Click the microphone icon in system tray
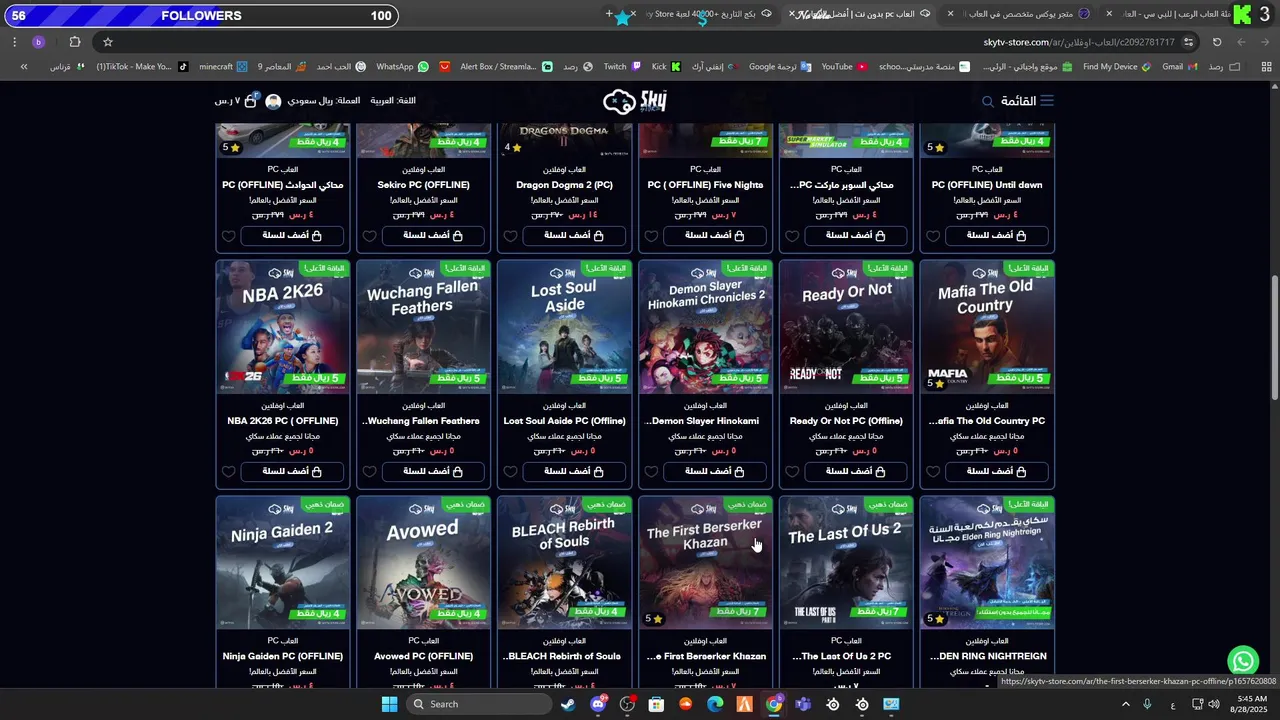Screen dimensions: 1280x720 coord(1147,704)
